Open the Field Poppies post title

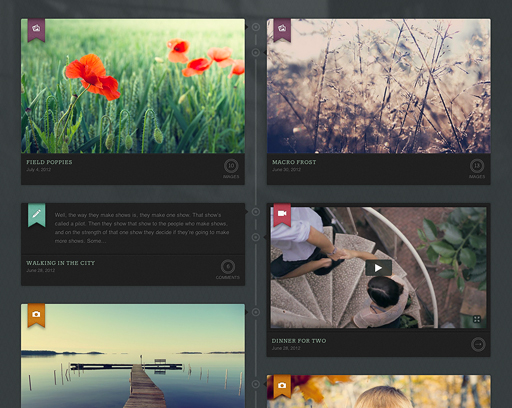49,162
